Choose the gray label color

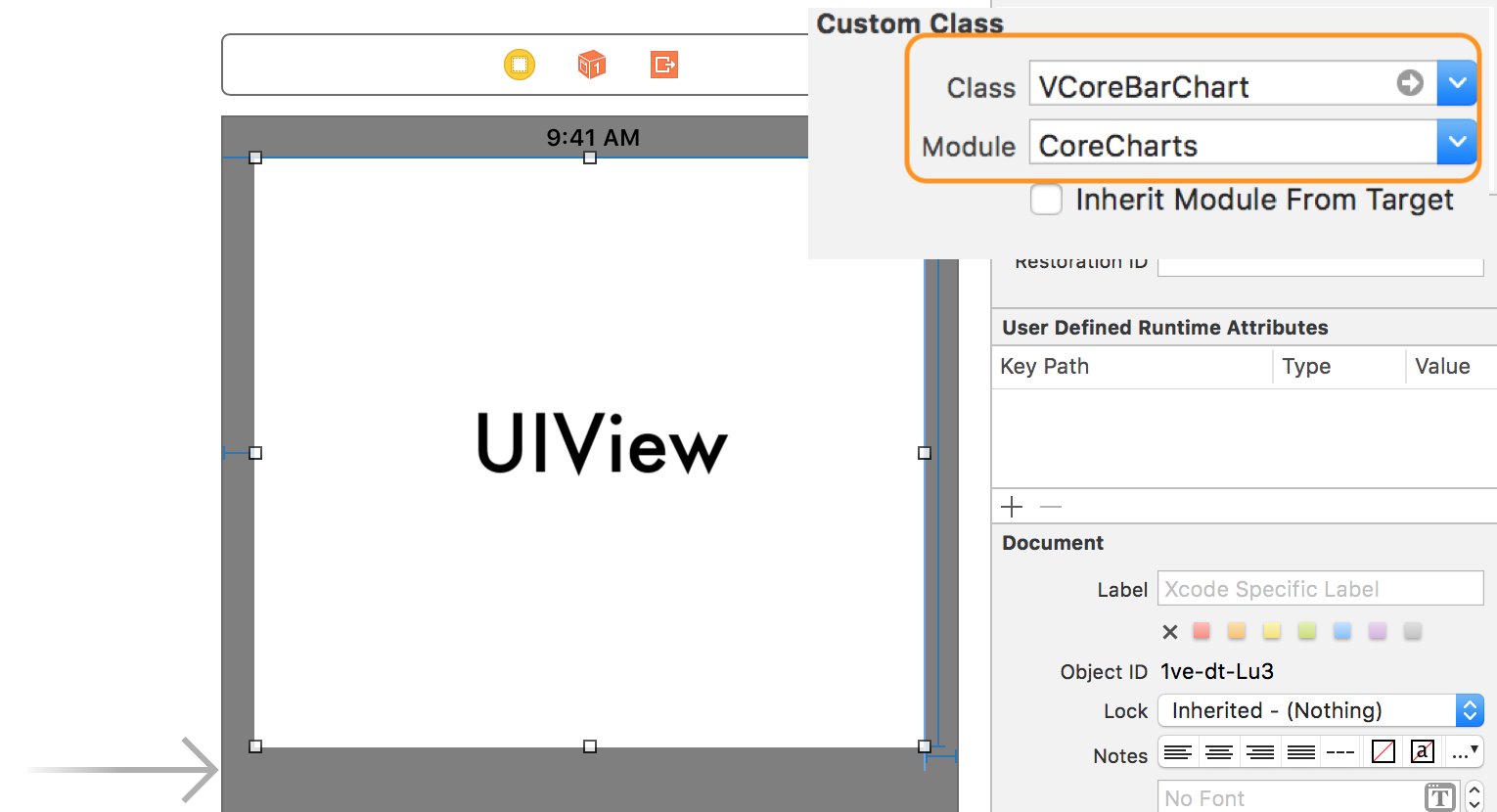point(1413,631)
